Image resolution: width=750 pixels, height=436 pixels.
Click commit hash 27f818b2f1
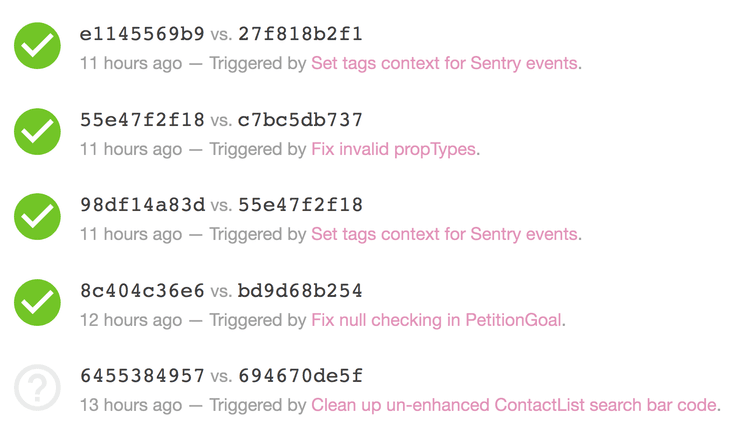(300, 35)
